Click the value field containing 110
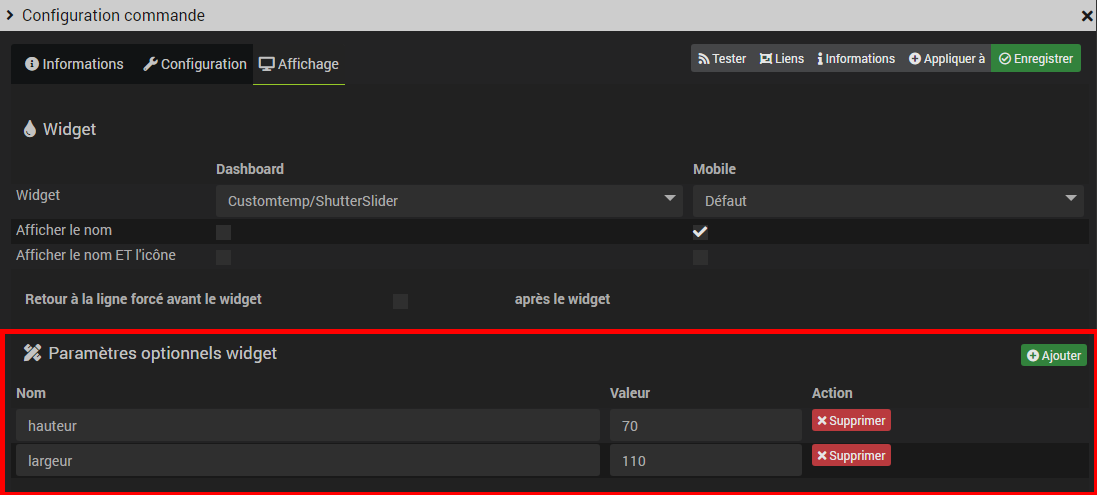The width and height of the screenshot is (1097, 495). click(x=706, y=461)
